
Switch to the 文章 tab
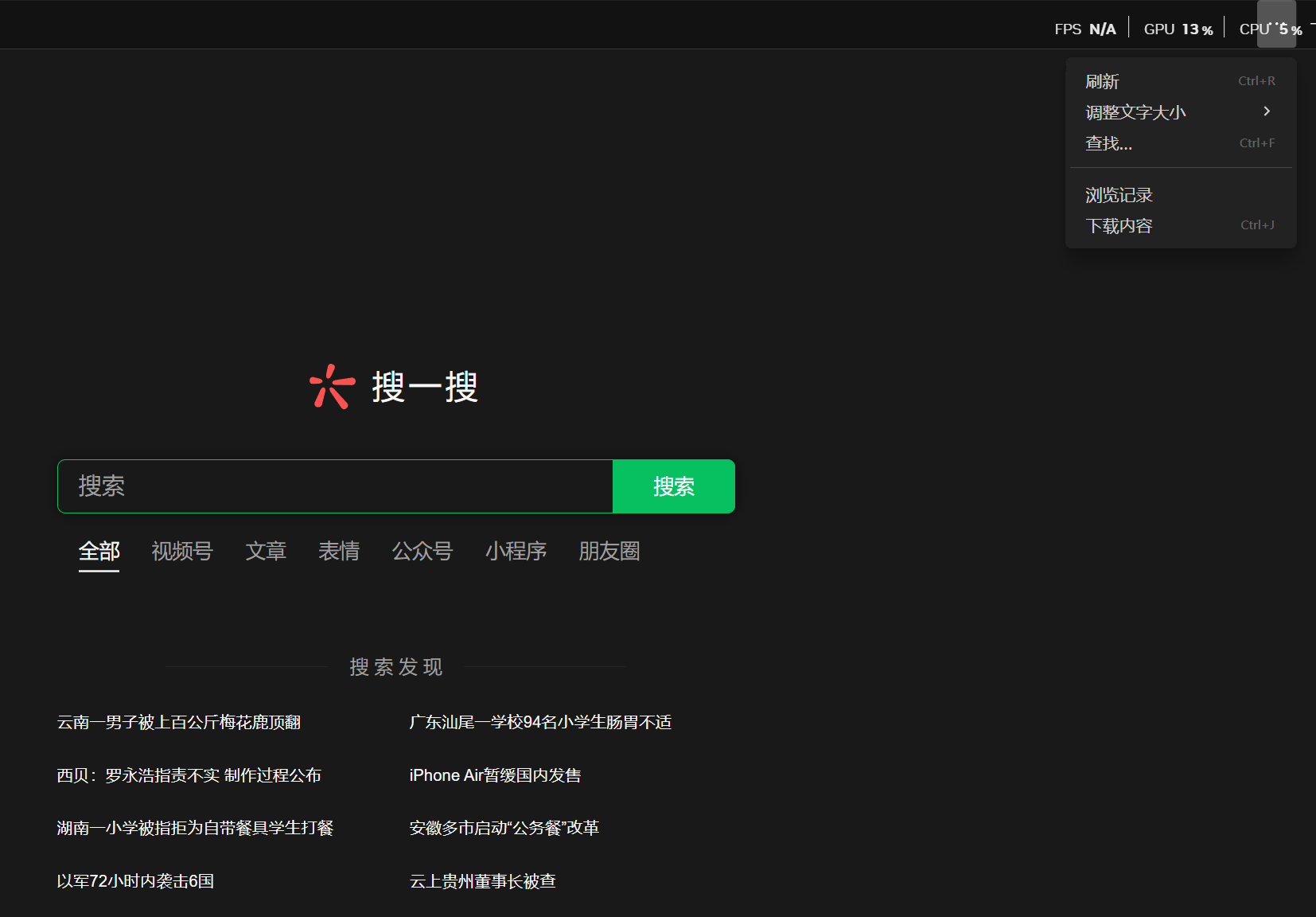266,551
